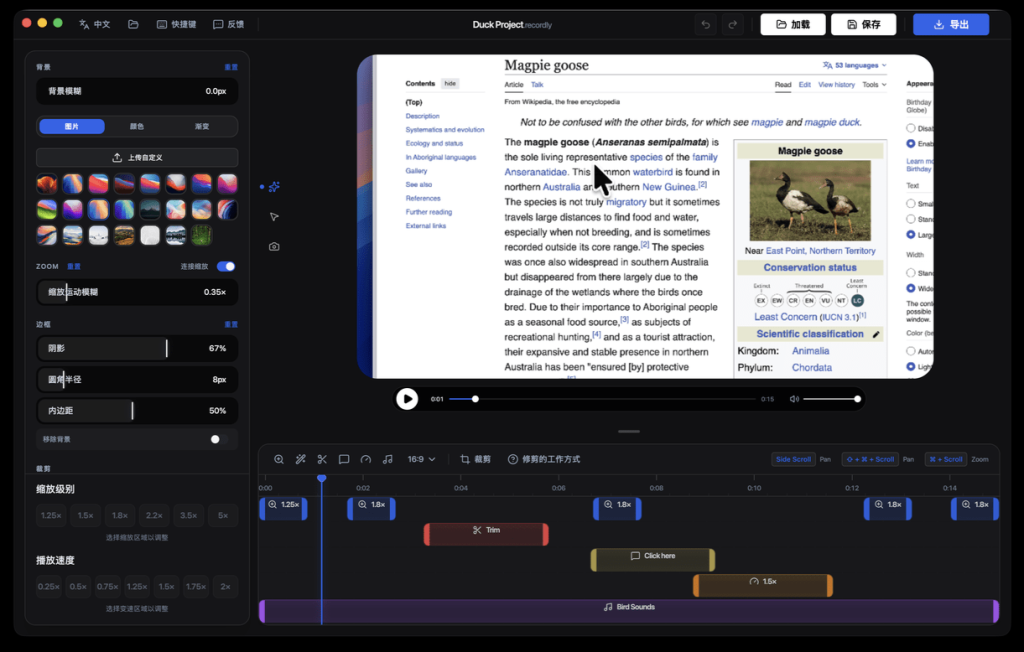The image size is (1024, 652).
Task: Click the music note audio icon
Action: (x=388, y=459)
